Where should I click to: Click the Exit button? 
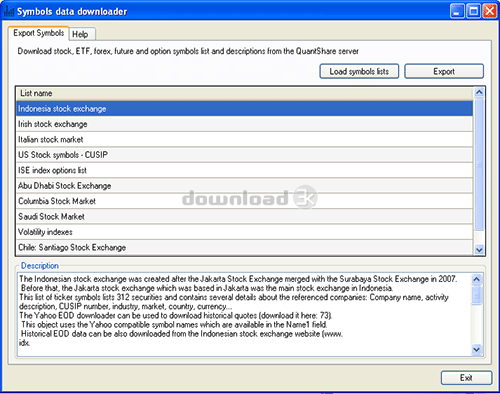466,378
